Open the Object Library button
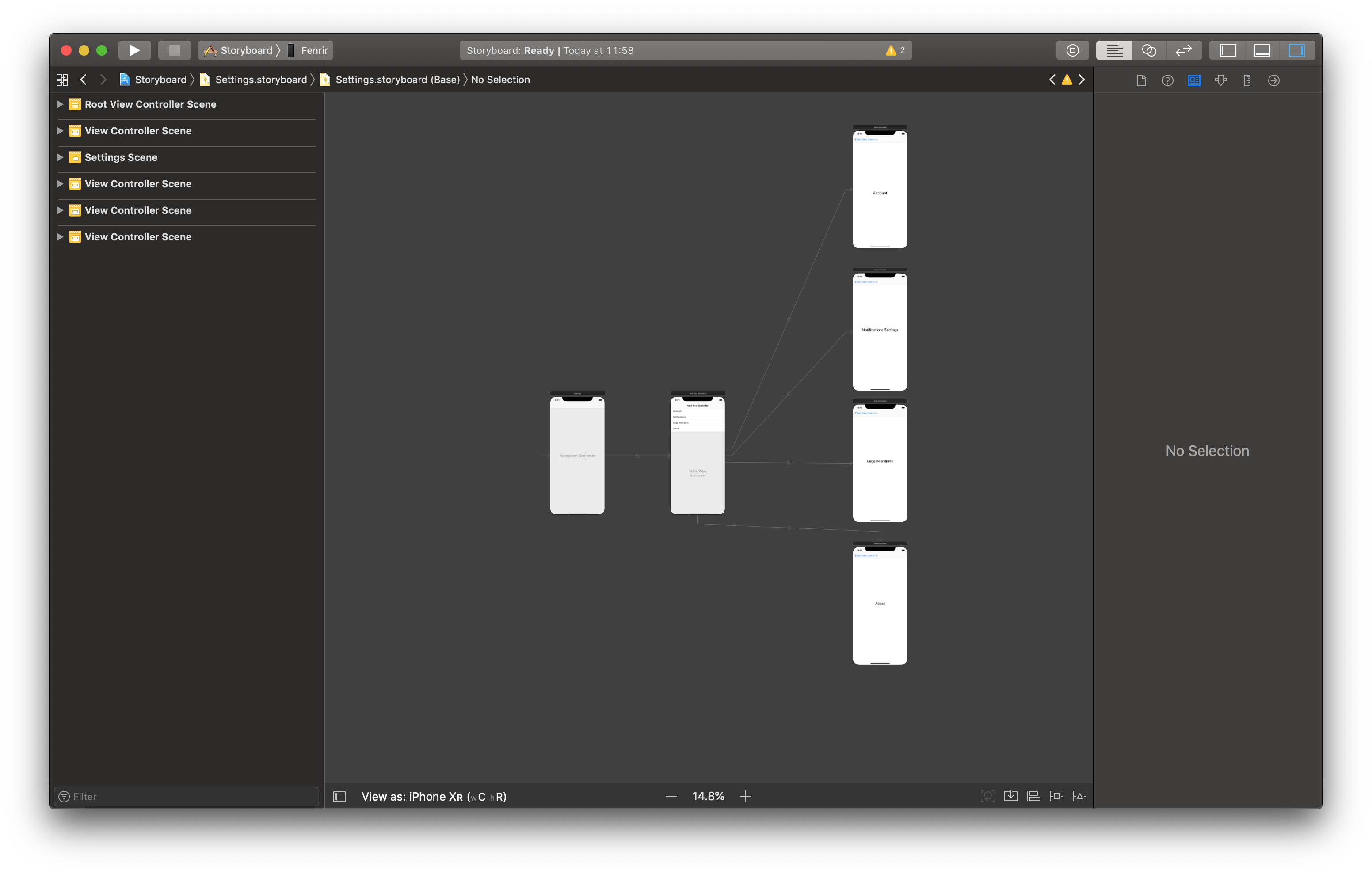This screenshot has height=874, width=1372. pyautogui.click(x=1072, y=50)
